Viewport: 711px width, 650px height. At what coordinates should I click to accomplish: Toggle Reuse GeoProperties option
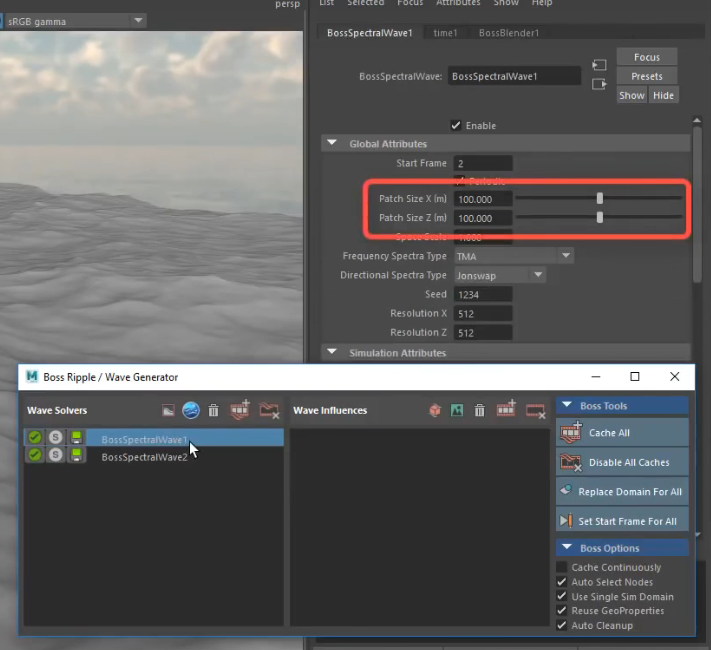[561, 611]
